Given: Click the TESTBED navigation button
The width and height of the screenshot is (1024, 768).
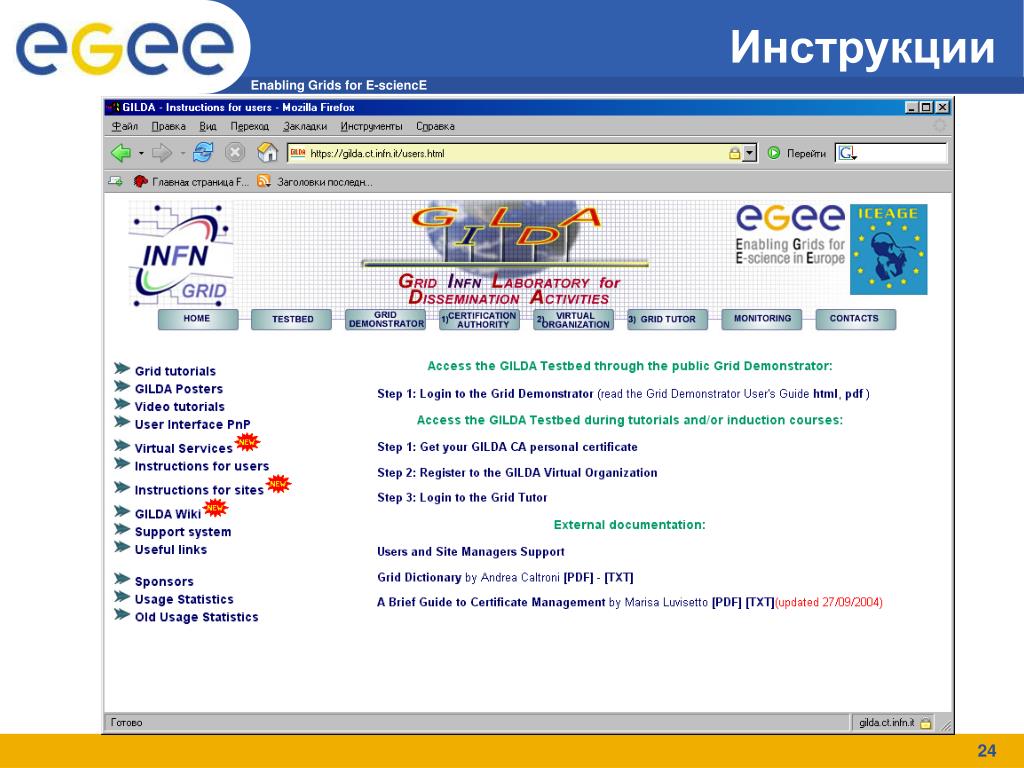Looking at the screenshot, I should click(291, 319).
